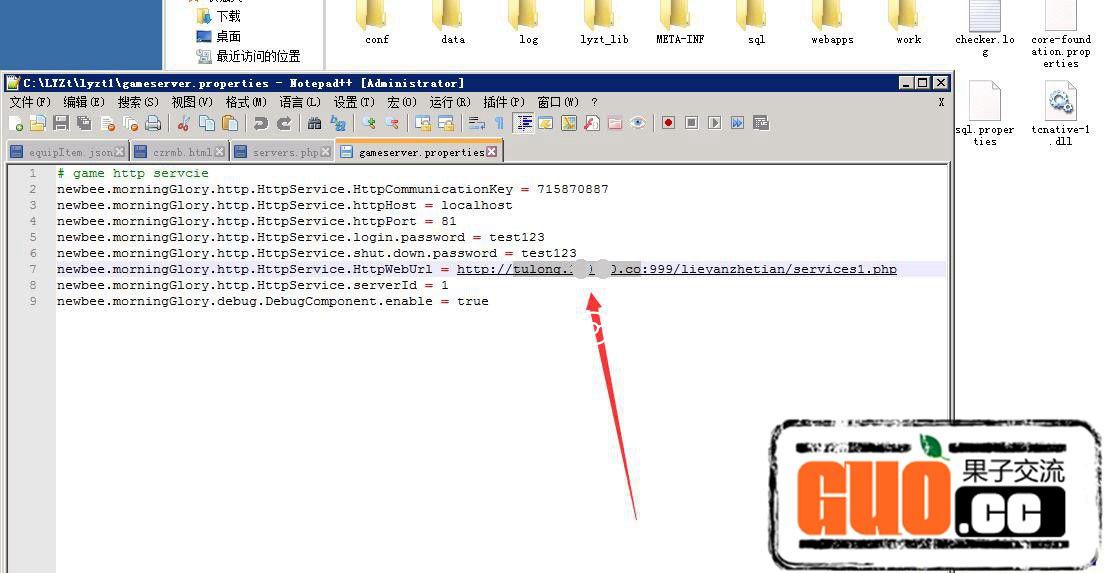Open Find with the binoculars icon

(314, 123)
